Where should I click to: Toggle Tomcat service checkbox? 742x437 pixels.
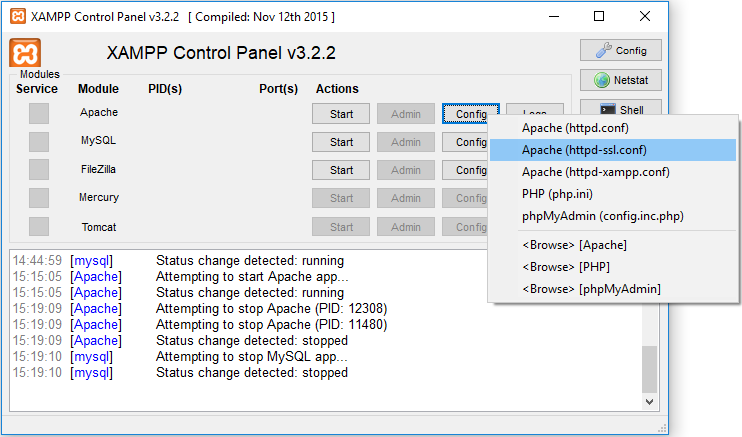click(39, 226)
